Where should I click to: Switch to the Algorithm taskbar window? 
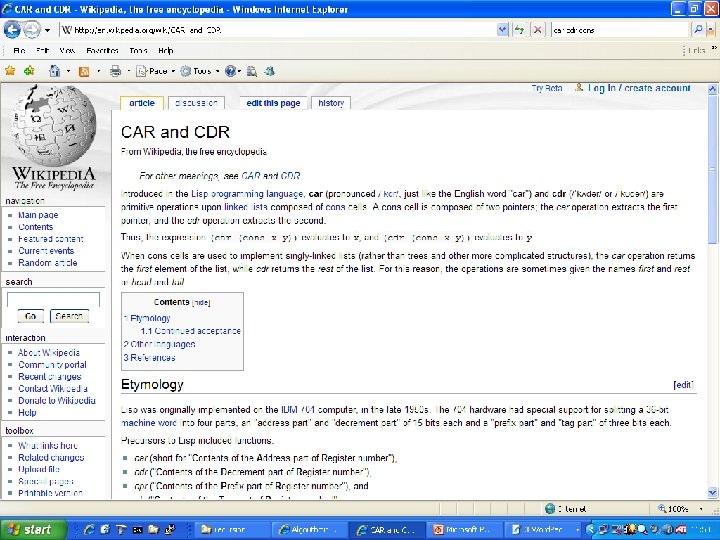coord(308,529)
